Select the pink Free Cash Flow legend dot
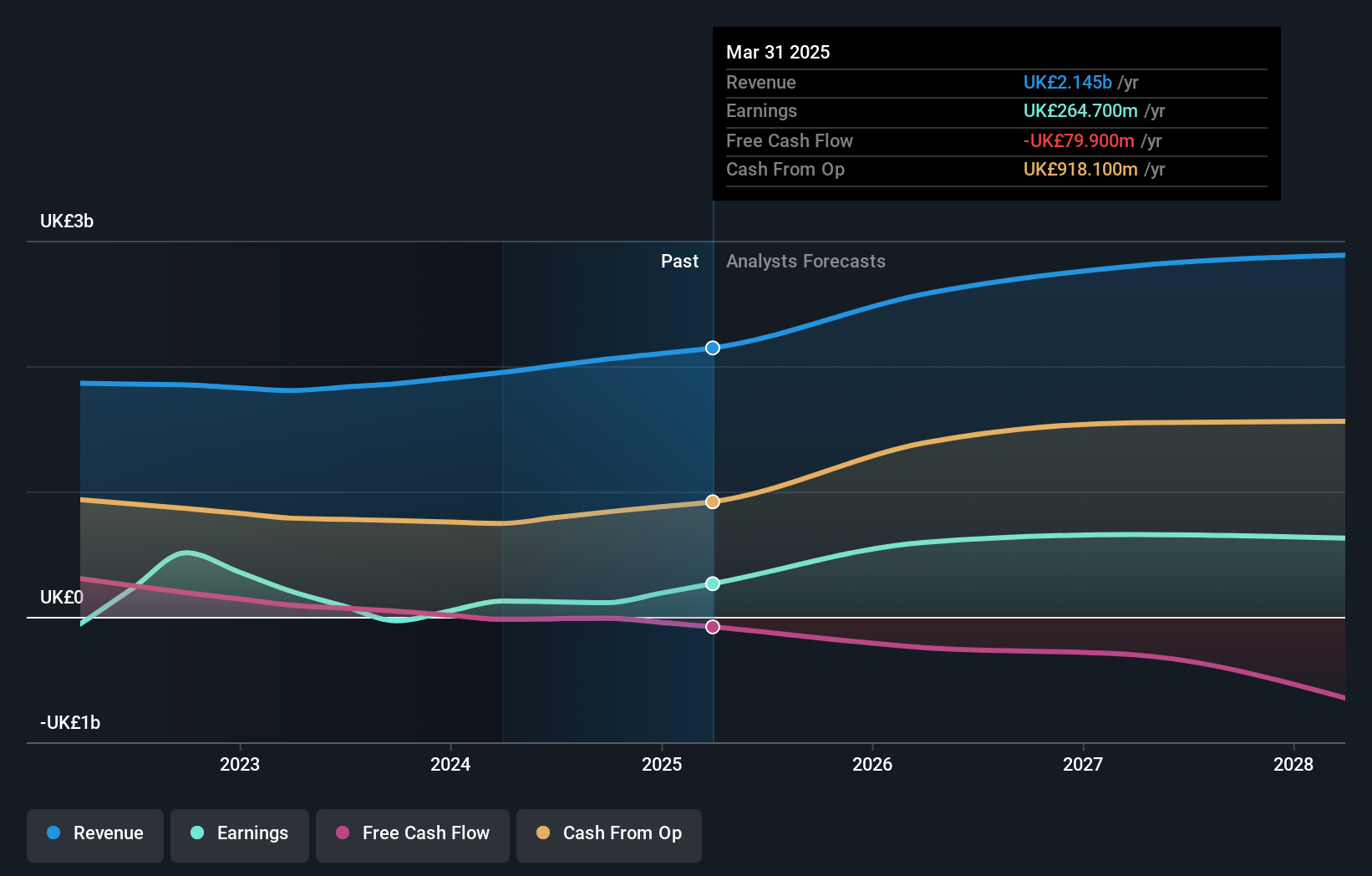Screen dimensions: 1372x876 [x=342, y=833]
